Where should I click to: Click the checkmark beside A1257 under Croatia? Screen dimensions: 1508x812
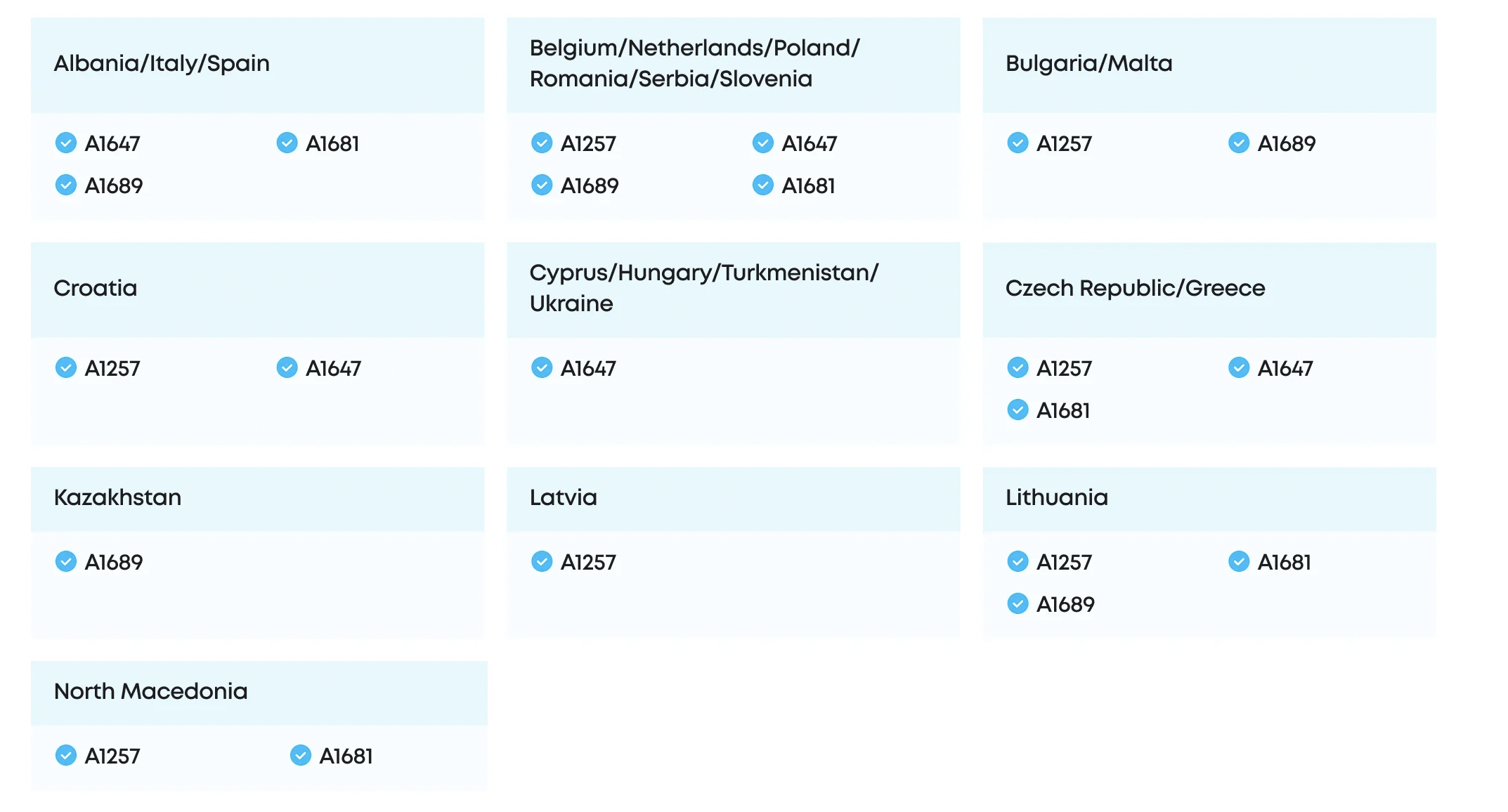(66, 368)
